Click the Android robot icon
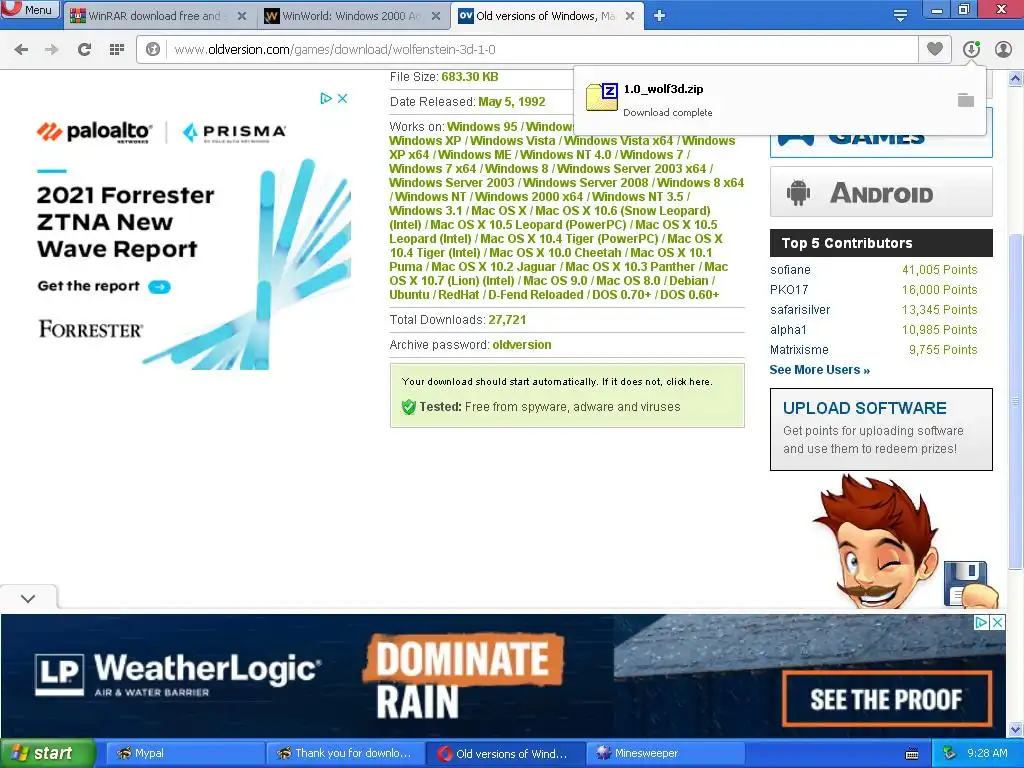The height and width of the screenshot is (768, 1024). point(798,193)
